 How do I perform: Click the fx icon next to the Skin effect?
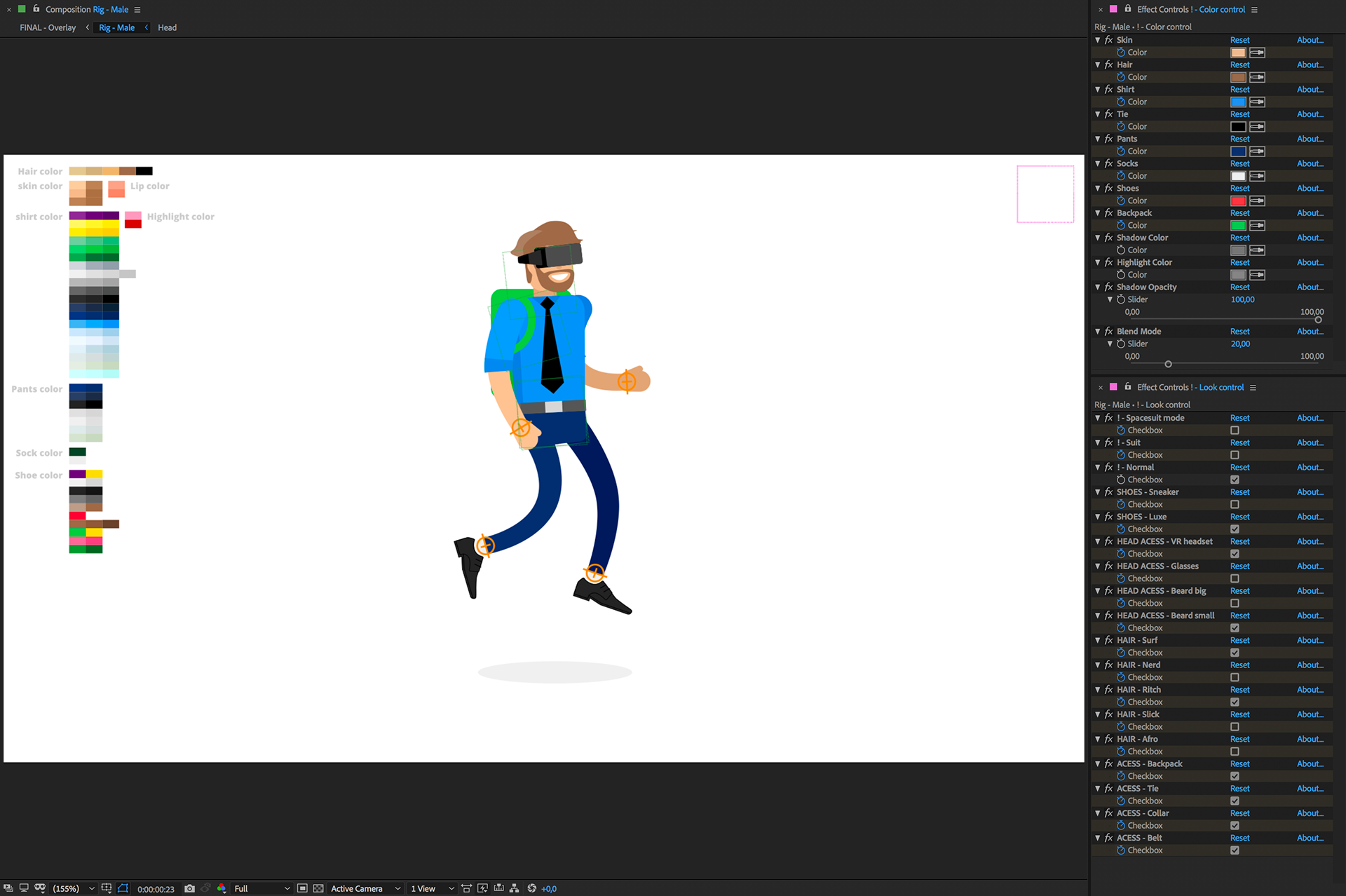[x=1108, y=40]
